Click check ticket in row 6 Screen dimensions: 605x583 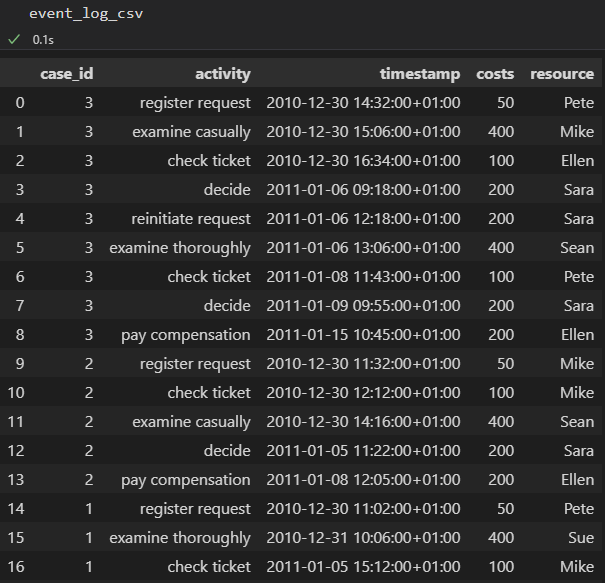[209, 277]
